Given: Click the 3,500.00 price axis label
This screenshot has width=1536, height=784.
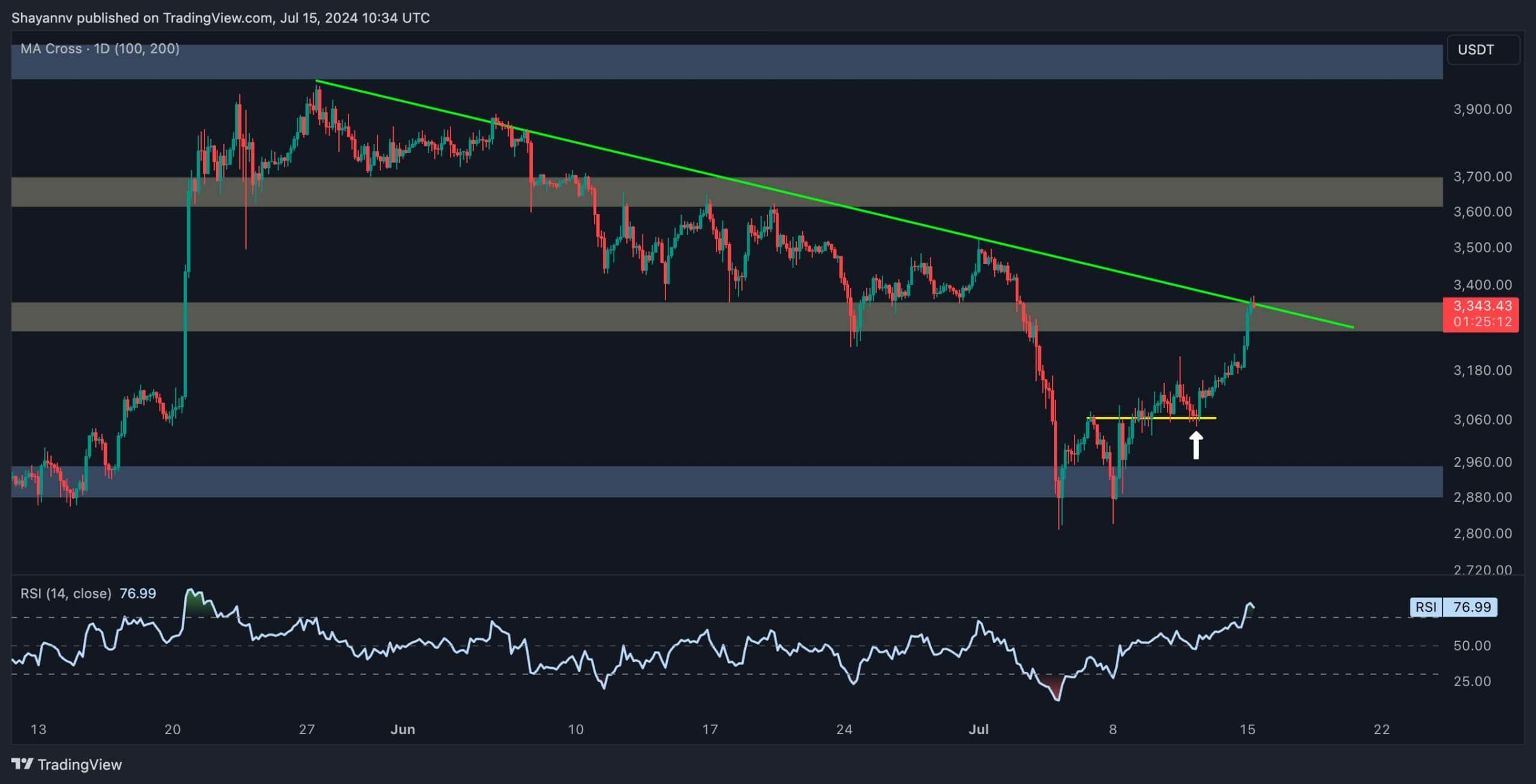Looking at the screenshot, I should tap(1483, 247).
